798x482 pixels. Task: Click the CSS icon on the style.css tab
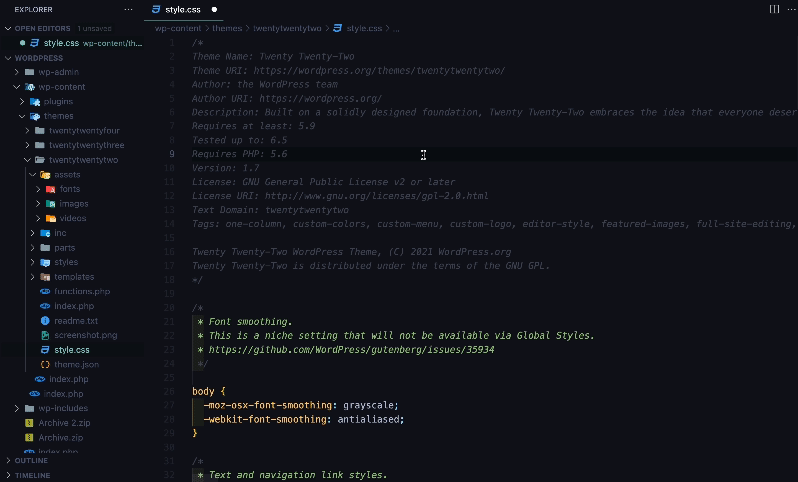point(156,9)
